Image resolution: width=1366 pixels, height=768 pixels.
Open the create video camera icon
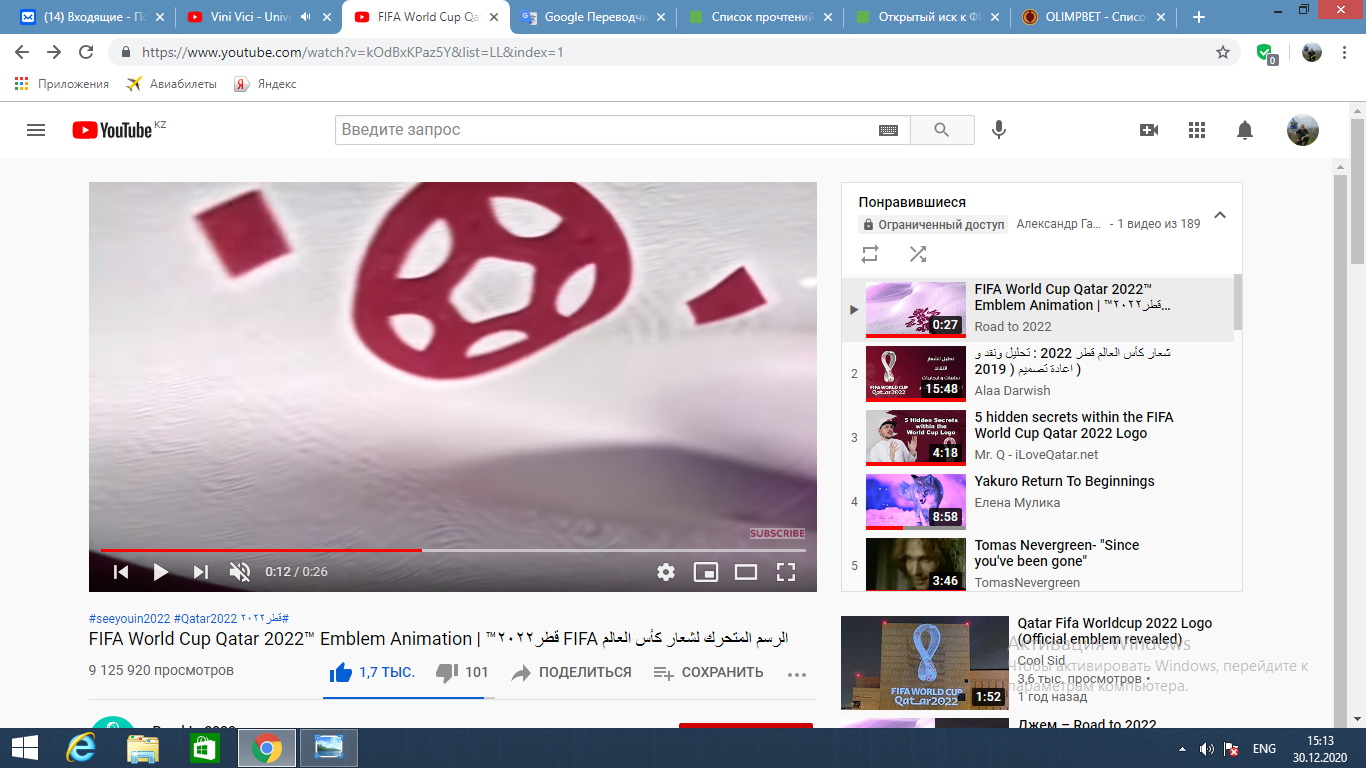(1149, 130)
